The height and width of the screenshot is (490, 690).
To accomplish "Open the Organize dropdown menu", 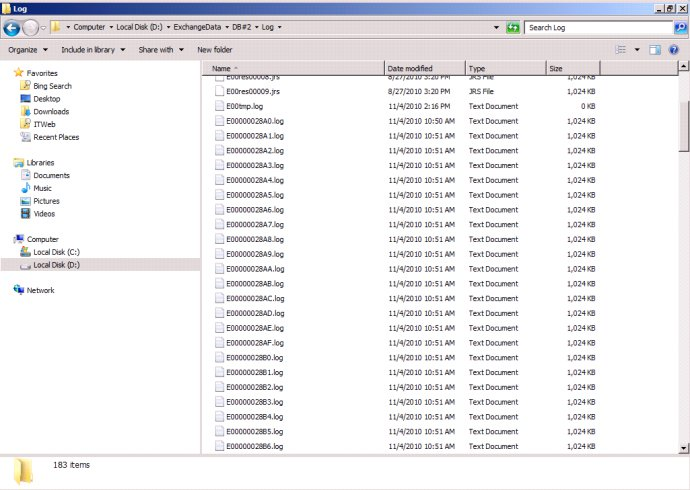I will point(28,49).
